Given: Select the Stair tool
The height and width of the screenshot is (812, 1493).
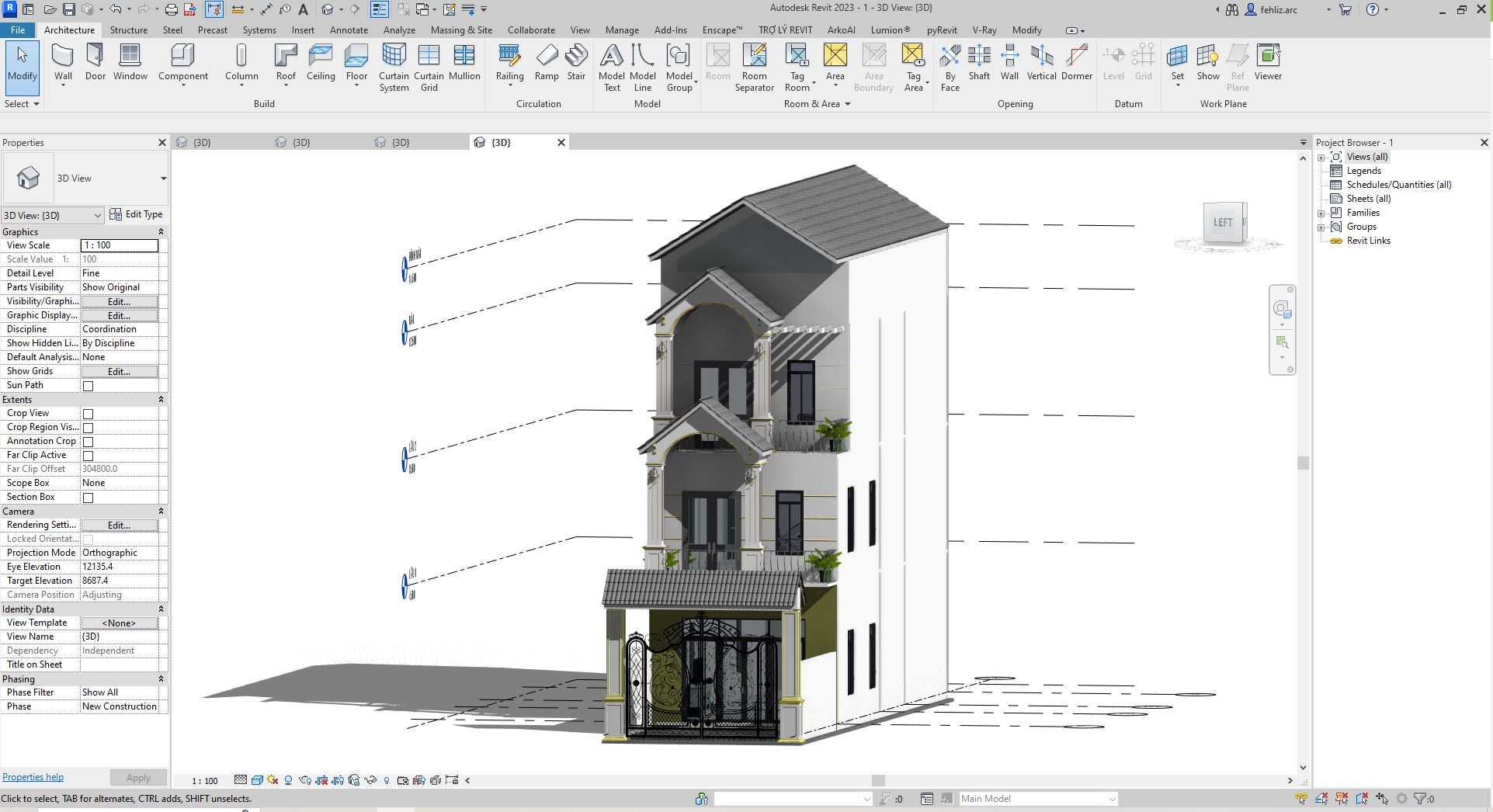Looking at the screenshot, I should pyautogui.click(x=576, y=62).
